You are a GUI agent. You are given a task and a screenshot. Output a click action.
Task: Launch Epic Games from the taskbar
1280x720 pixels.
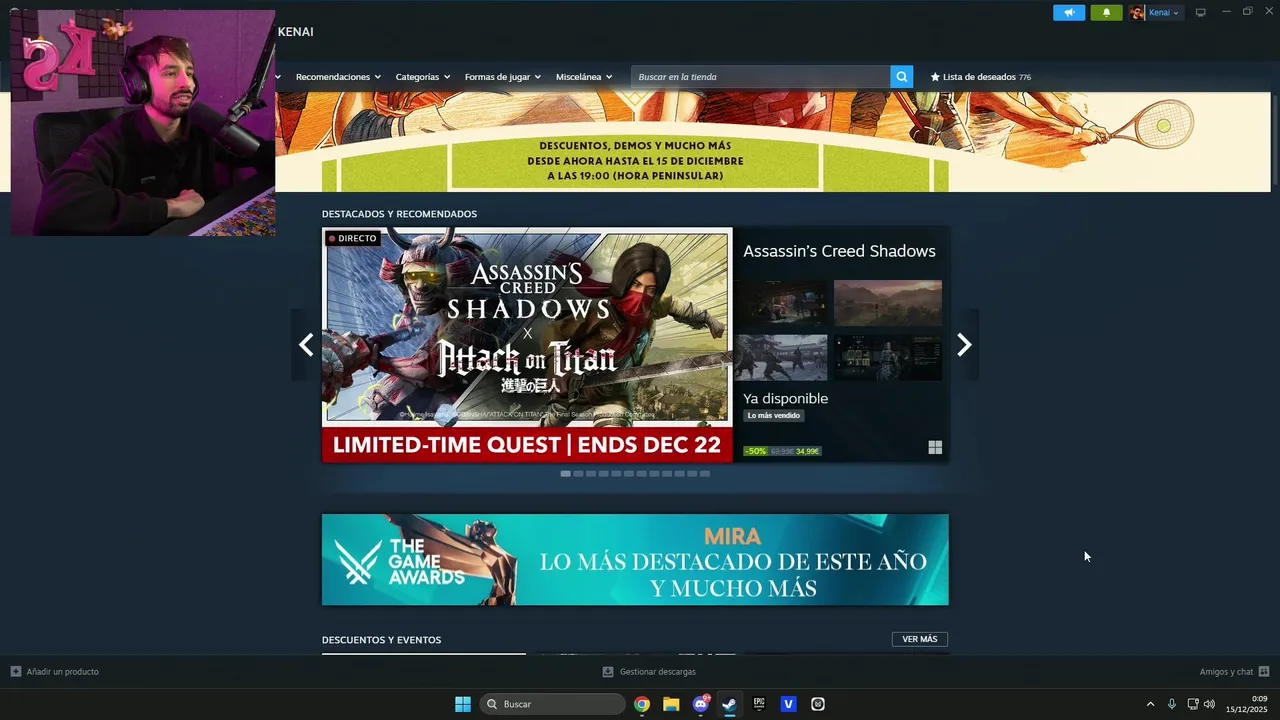click(759, 704)
